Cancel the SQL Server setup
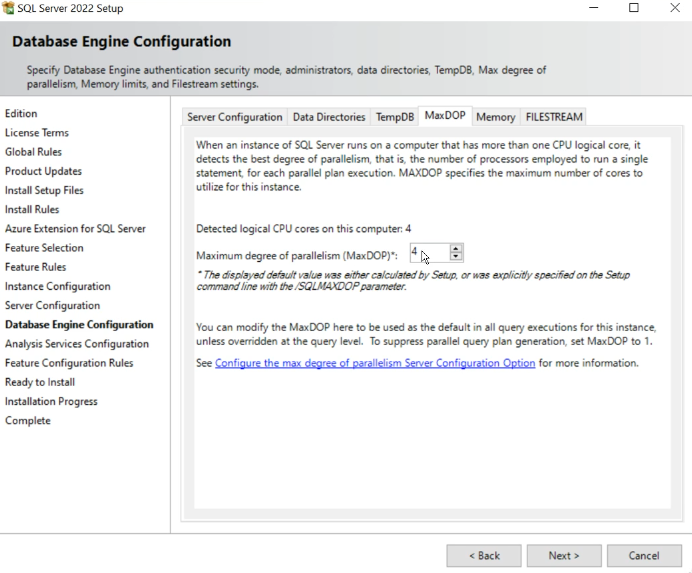Screen dimensions: 692x573 tap(644, 555)
